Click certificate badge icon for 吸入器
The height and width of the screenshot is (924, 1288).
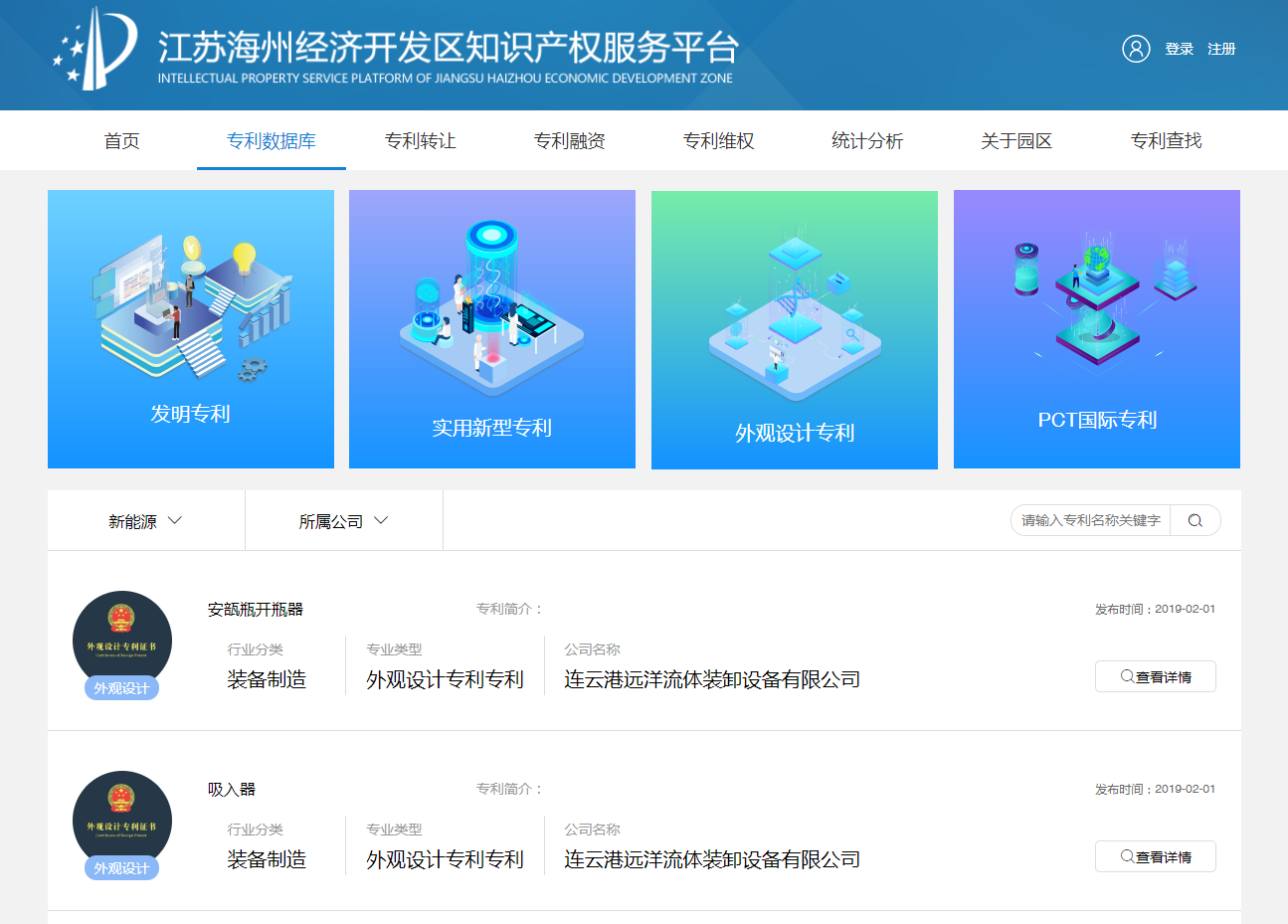(x=121, y=822)
